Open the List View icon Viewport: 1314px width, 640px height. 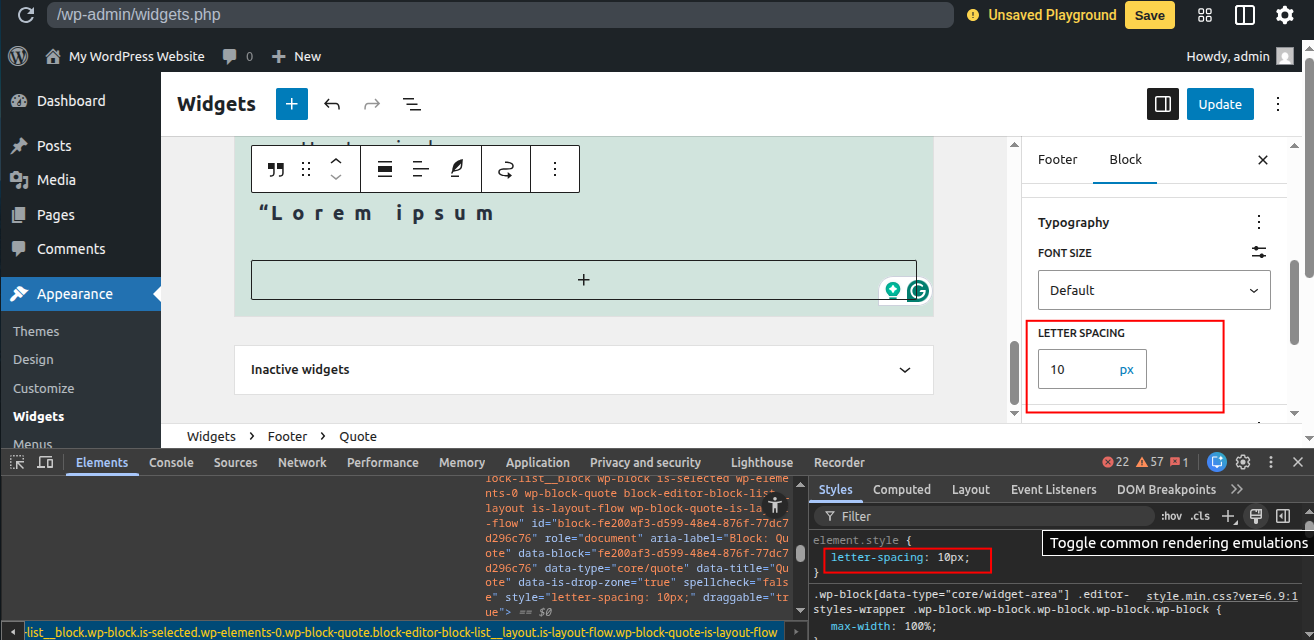pyautogui.click(x=411, y=104)
